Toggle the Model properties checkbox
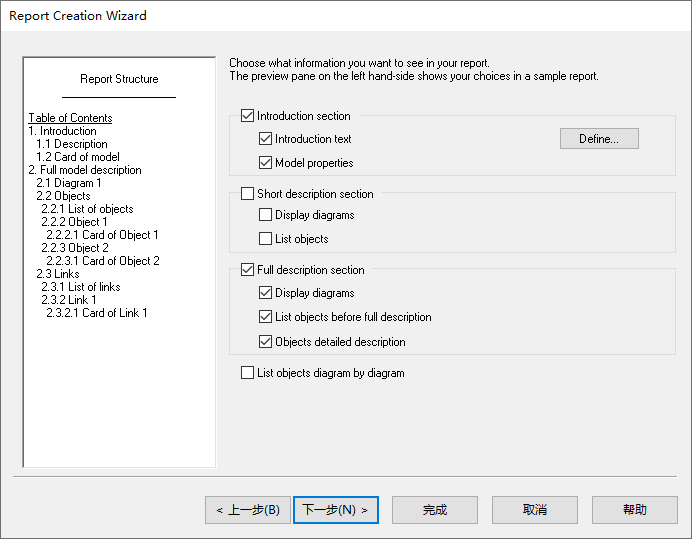This screenshot has height=539, width=692. [265, 162]
